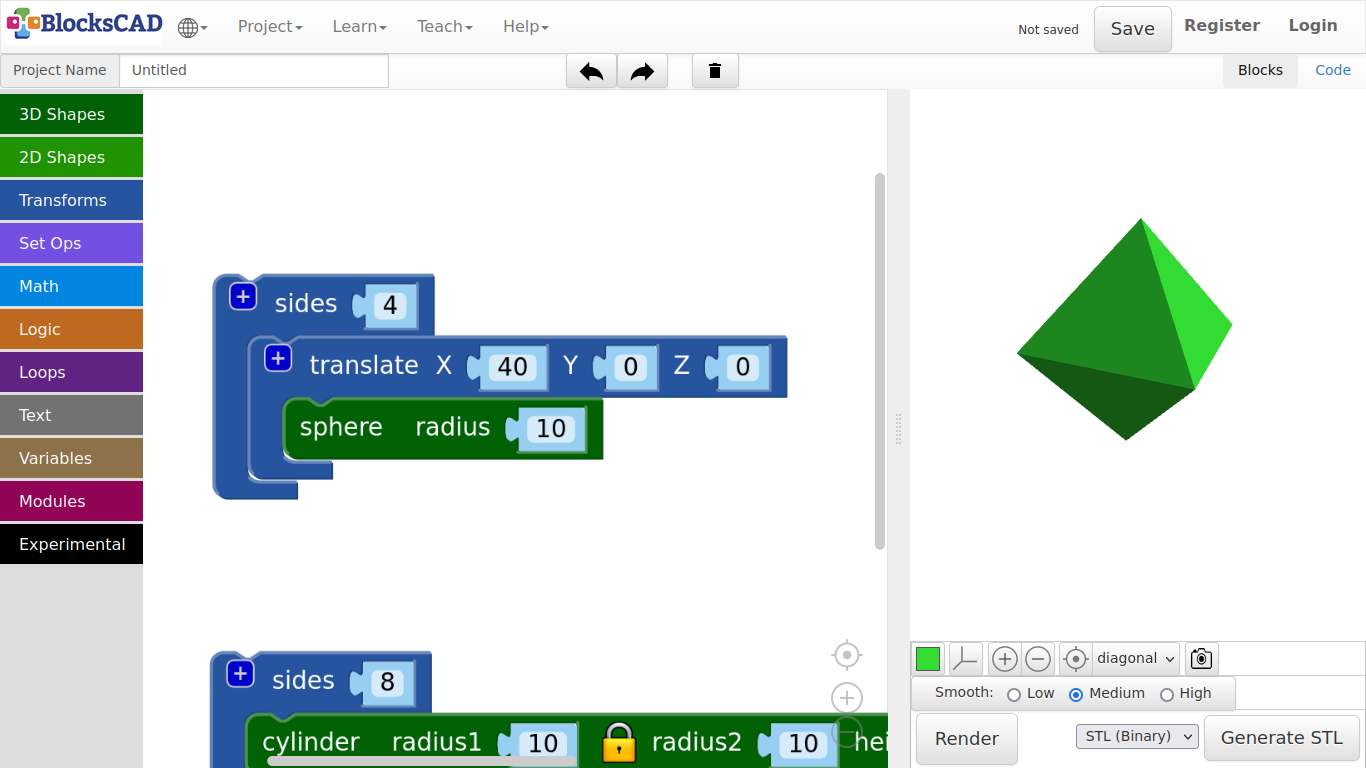
Task: Click the Render button
Action: tap(966, 739)
